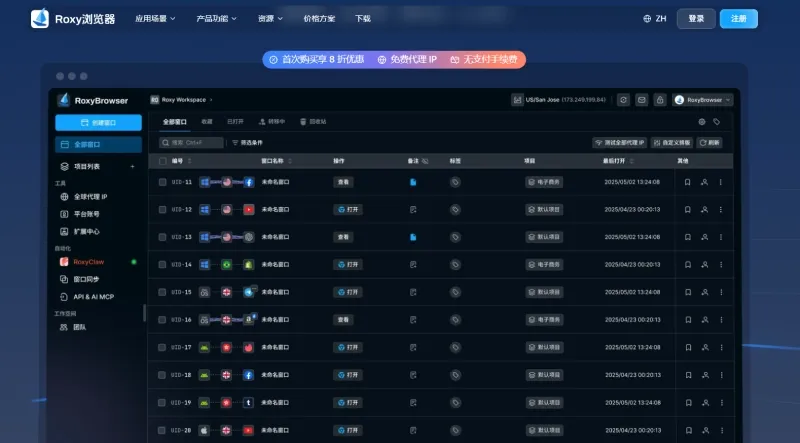Click the US/San Jose location icon
800x443 pixels.
pyautogui.click(x=517, y=100)
